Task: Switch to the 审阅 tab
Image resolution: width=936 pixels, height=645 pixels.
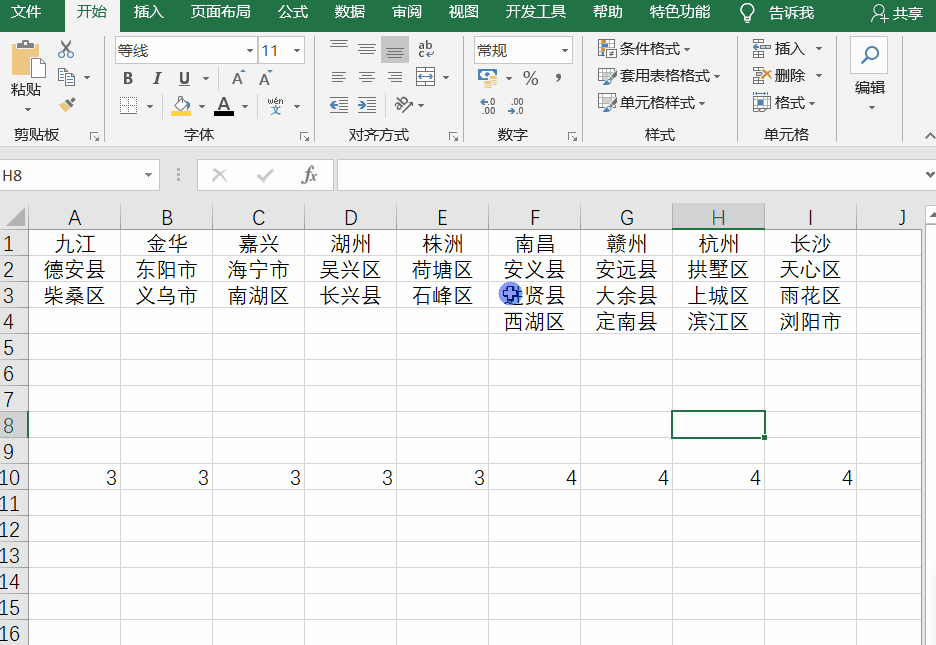Action: 407,12
